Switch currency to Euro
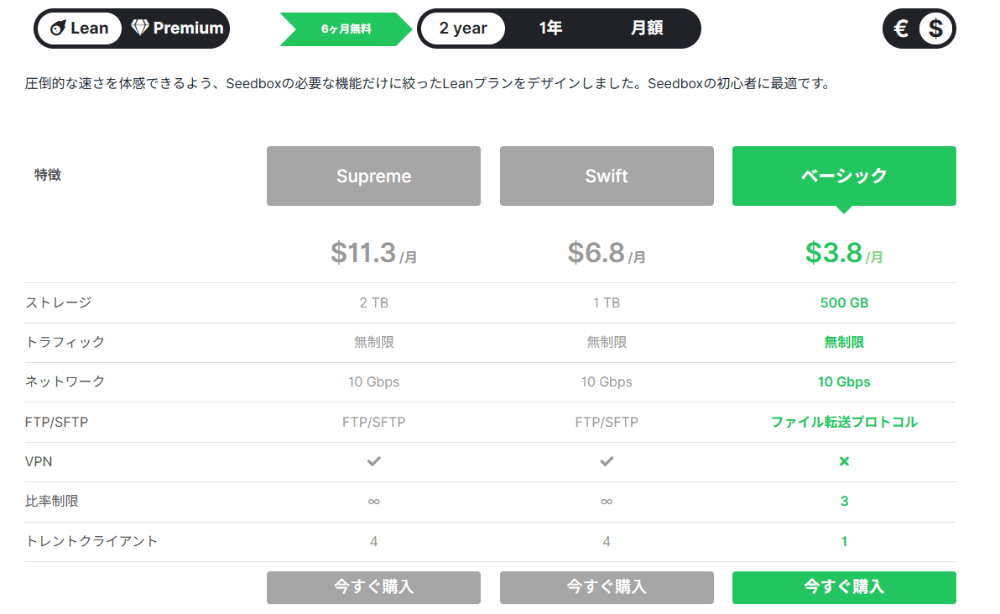This screenshot has width=1000, height=614. coord(900,29)
